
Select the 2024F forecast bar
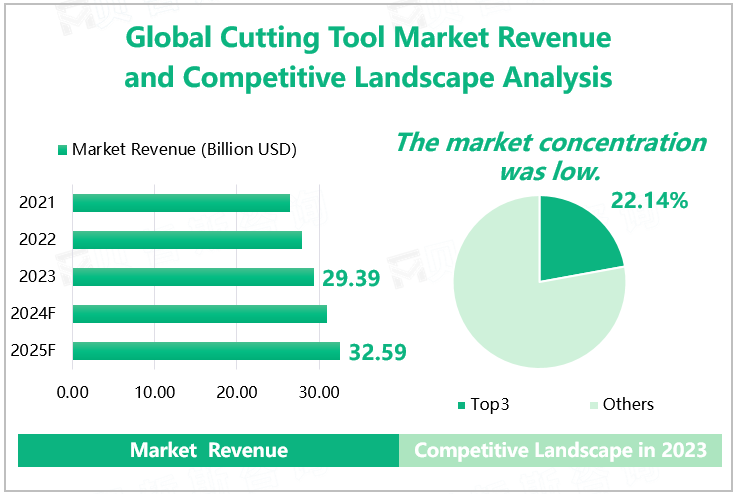(x=200, y=314)
